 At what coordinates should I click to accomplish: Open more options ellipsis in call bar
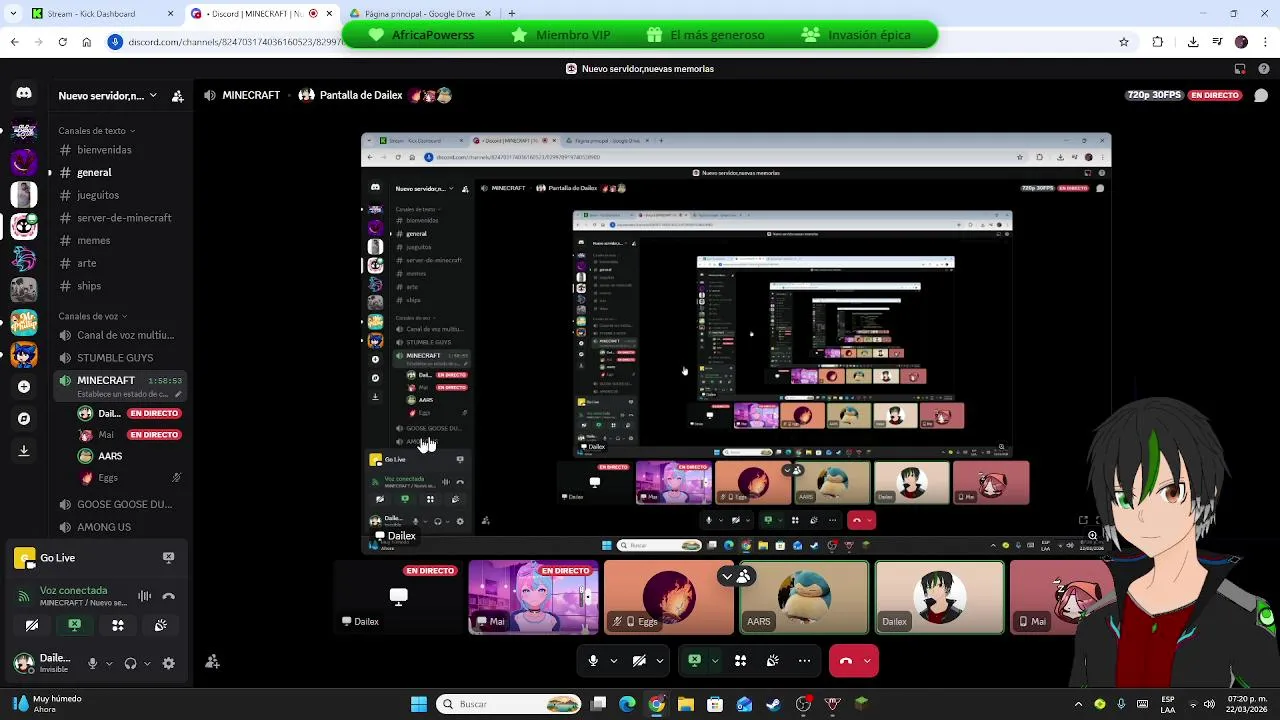[804, 661]
